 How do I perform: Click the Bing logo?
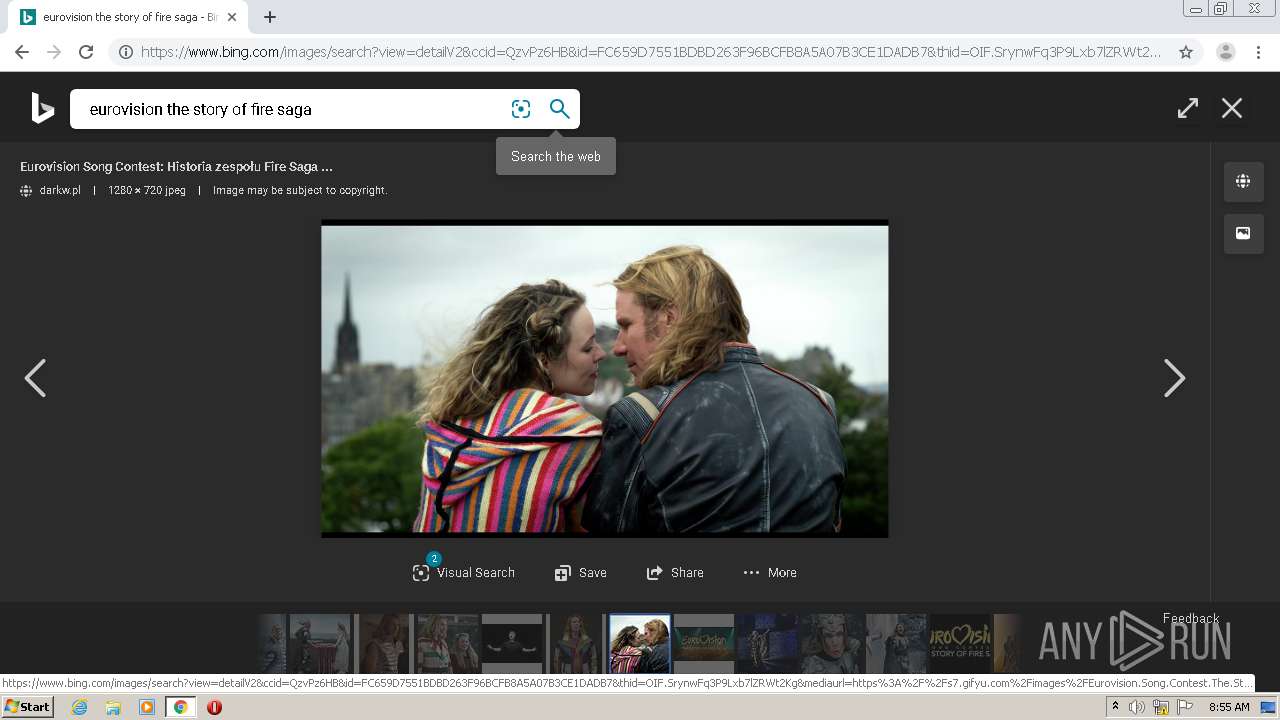pyautogui.click(x=42, y=108)
